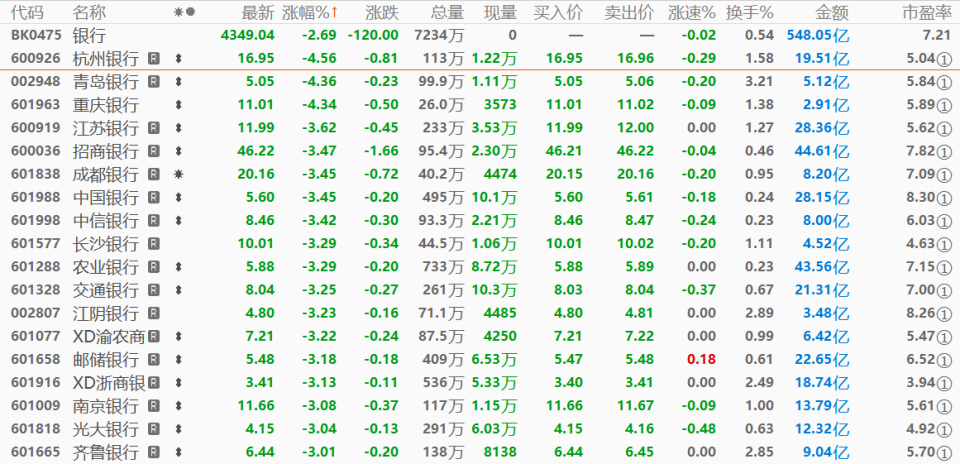Select the 长沙银行 stock name
The image size is (960, 464).
coord(105,244)
